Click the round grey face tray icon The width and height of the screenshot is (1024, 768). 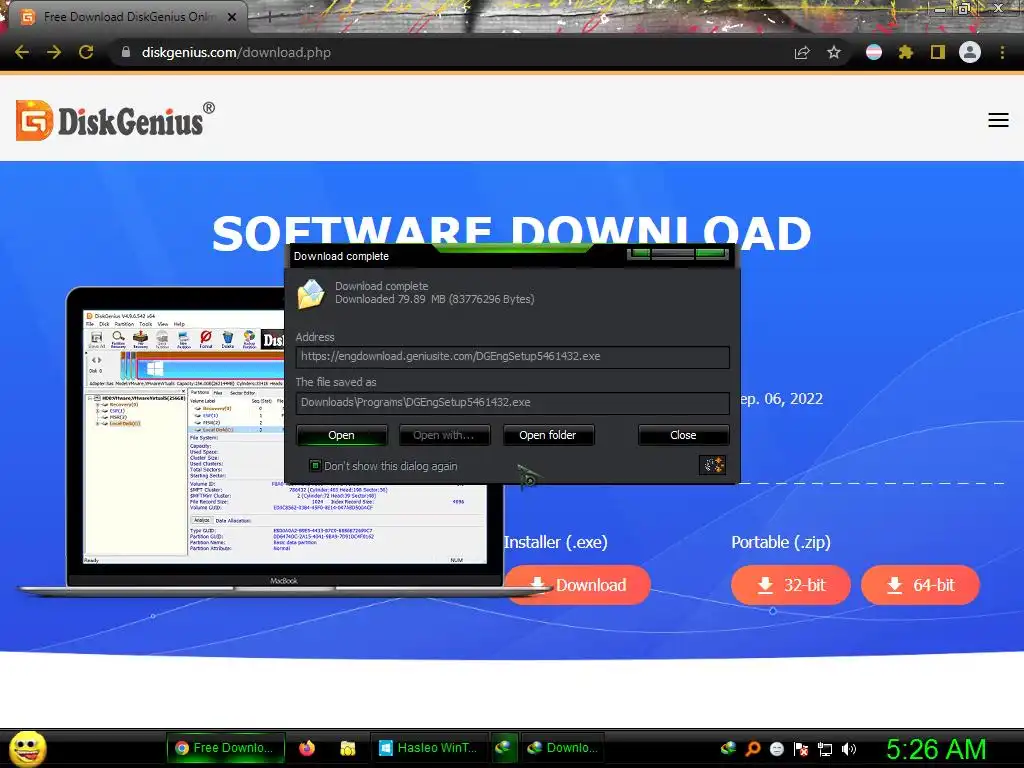[776, 749]
